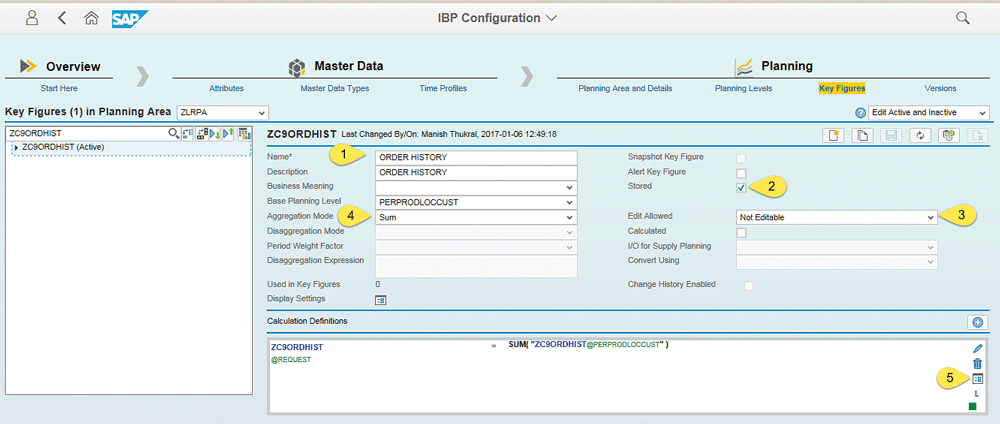This screenshot has width=1000, height=424.
Task: Click the Overview section heading
Action: tap(73, 66)
